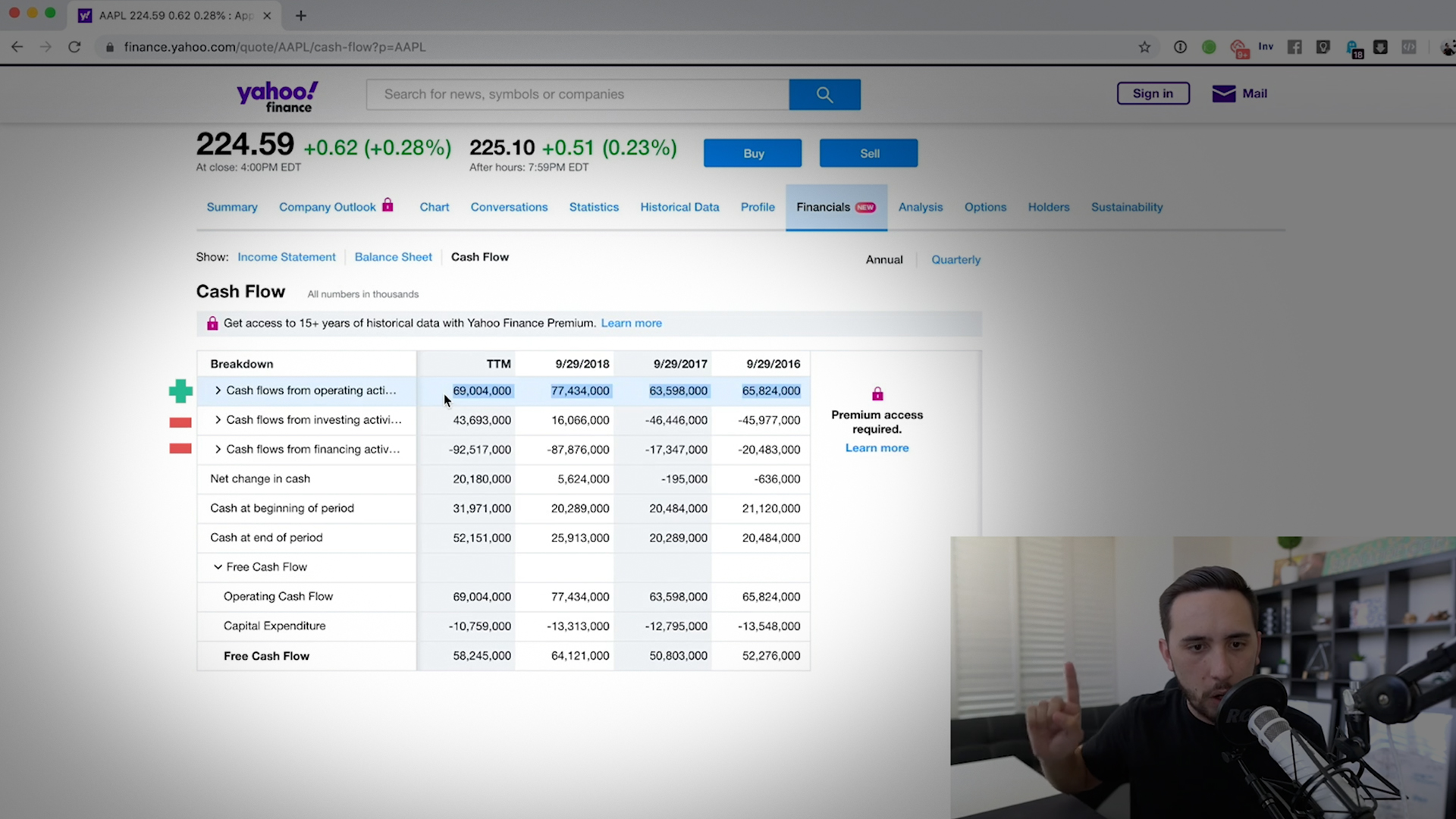The width and height of the screenshot is (1456, 819).
Task: Bookmark this page with the star icon
Action: [1144, 47]
